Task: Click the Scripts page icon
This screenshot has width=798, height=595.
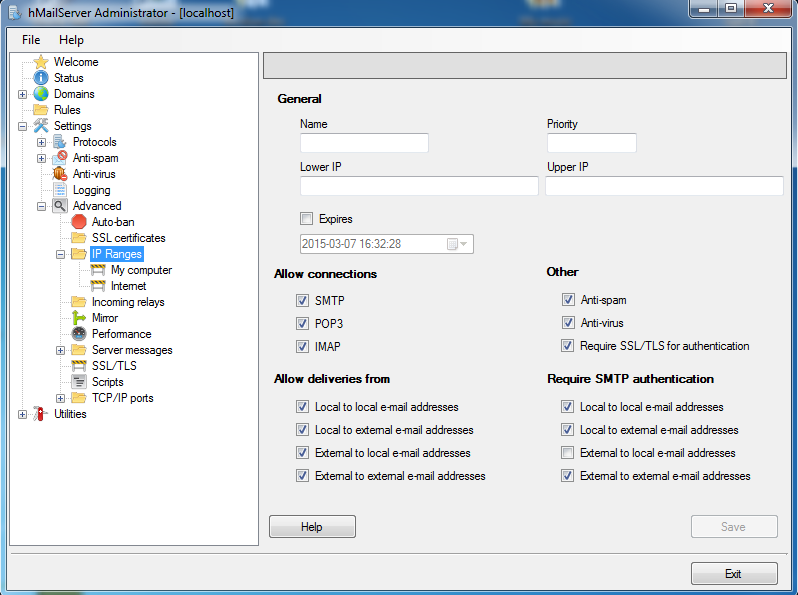Action: coord(79,382)
